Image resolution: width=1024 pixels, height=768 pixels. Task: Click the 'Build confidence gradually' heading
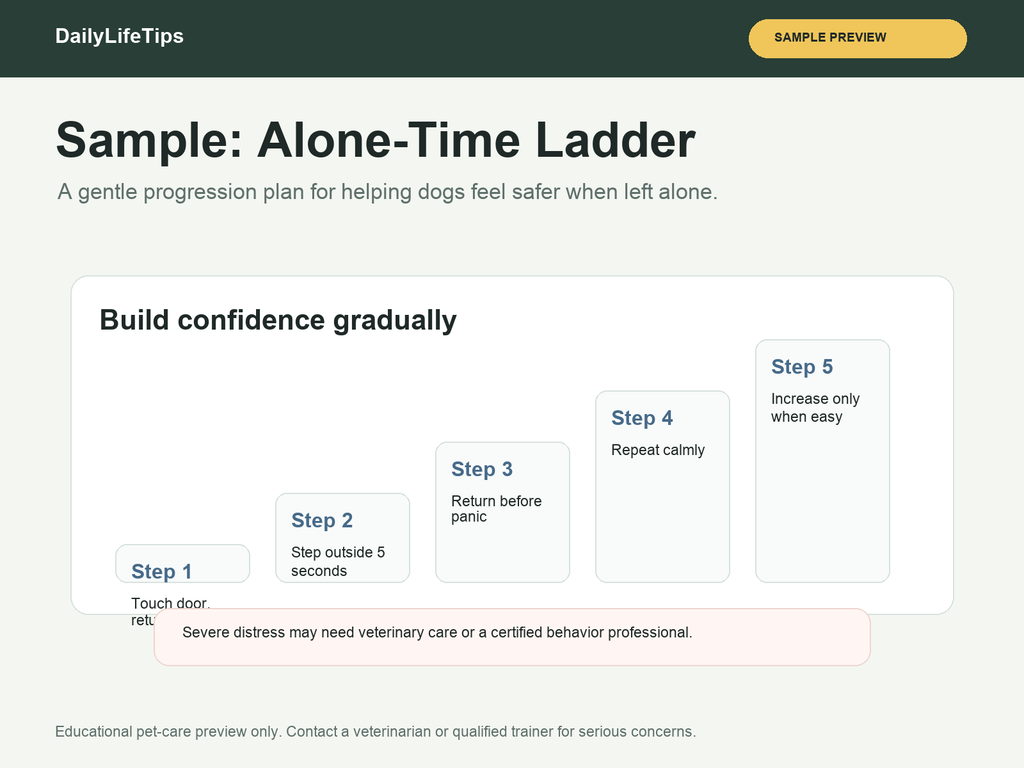pos(278,321)
